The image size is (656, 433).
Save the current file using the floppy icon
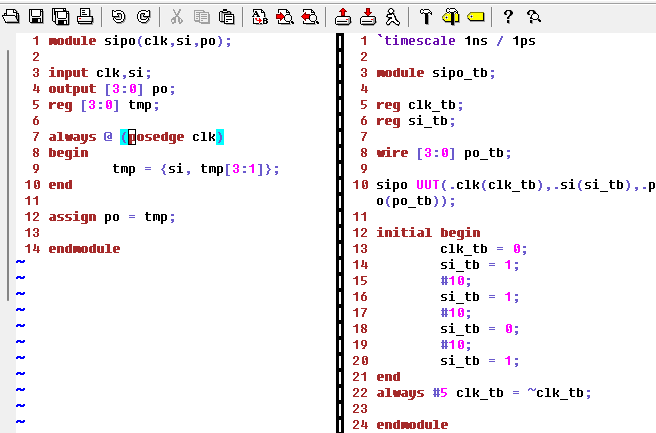[36, 16]
